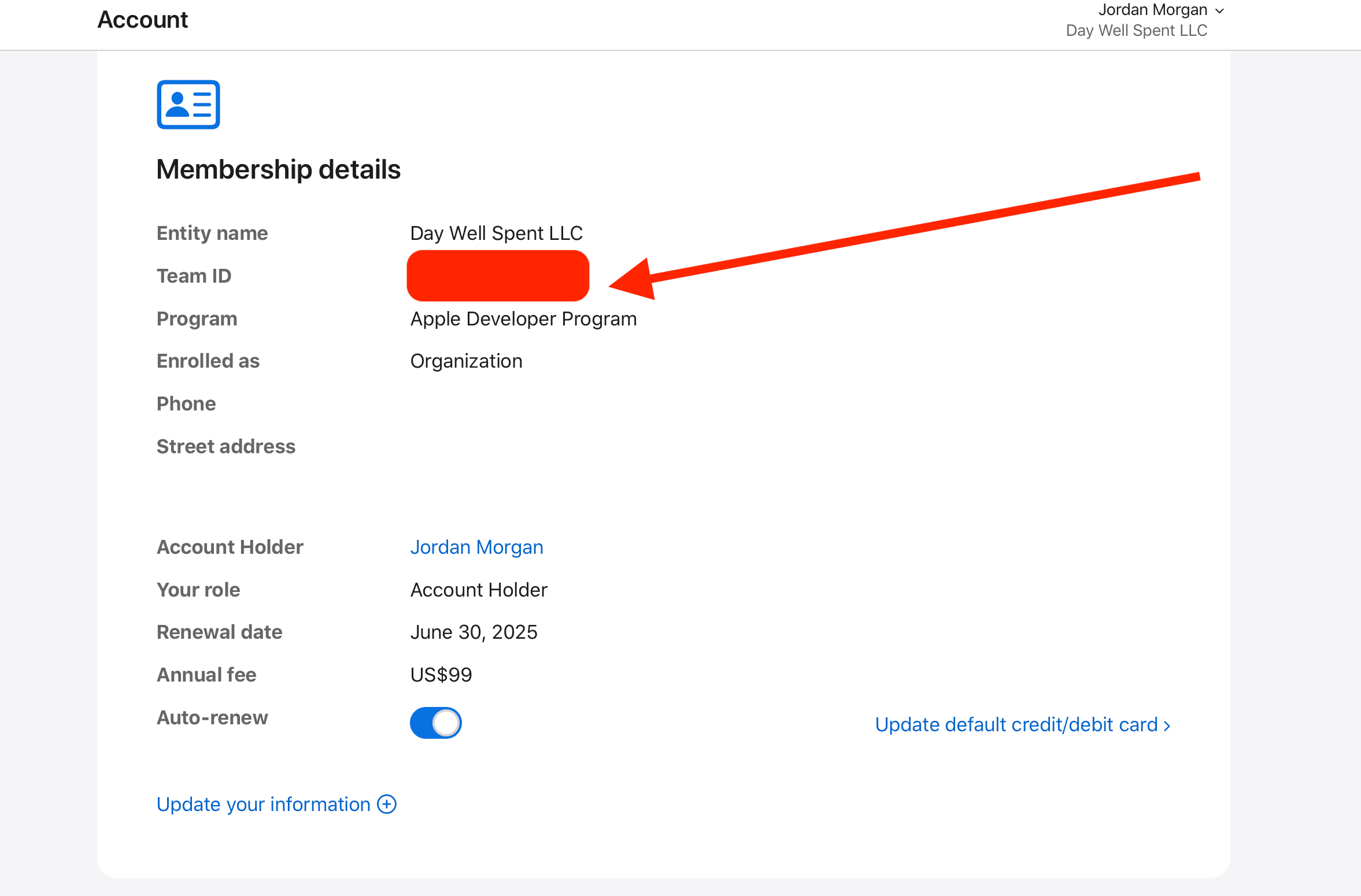Click the red redacted Team ID box
This screenshot has width=1361, height=896.
(498, 276)
